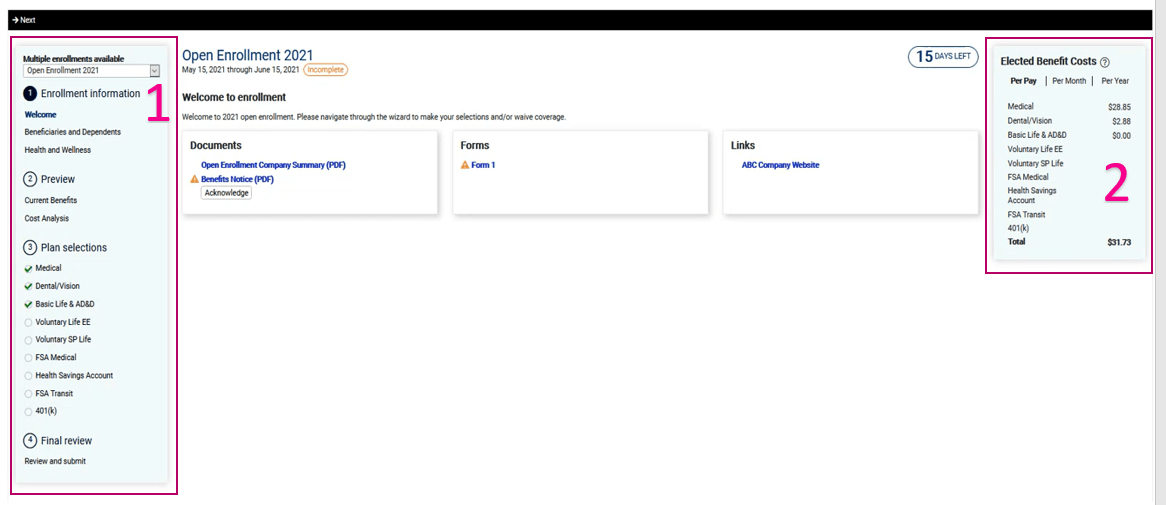Click the step 2 Preview circle icon
Image resolution: width=1166 pixels, height=505 pixels.
(x=30, y=180)
